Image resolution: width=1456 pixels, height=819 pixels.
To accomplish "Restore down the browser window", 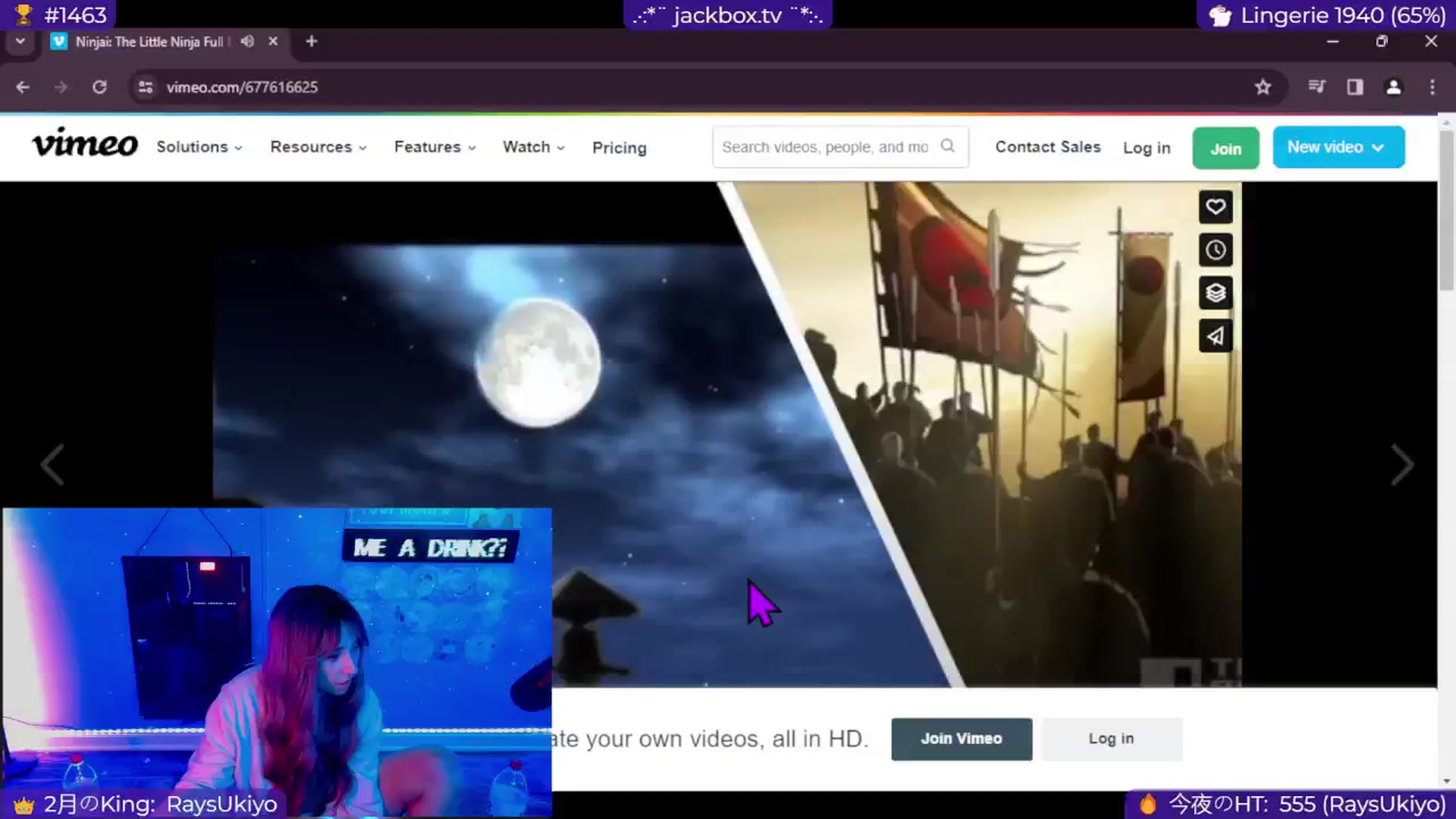I will (1382, 42).
